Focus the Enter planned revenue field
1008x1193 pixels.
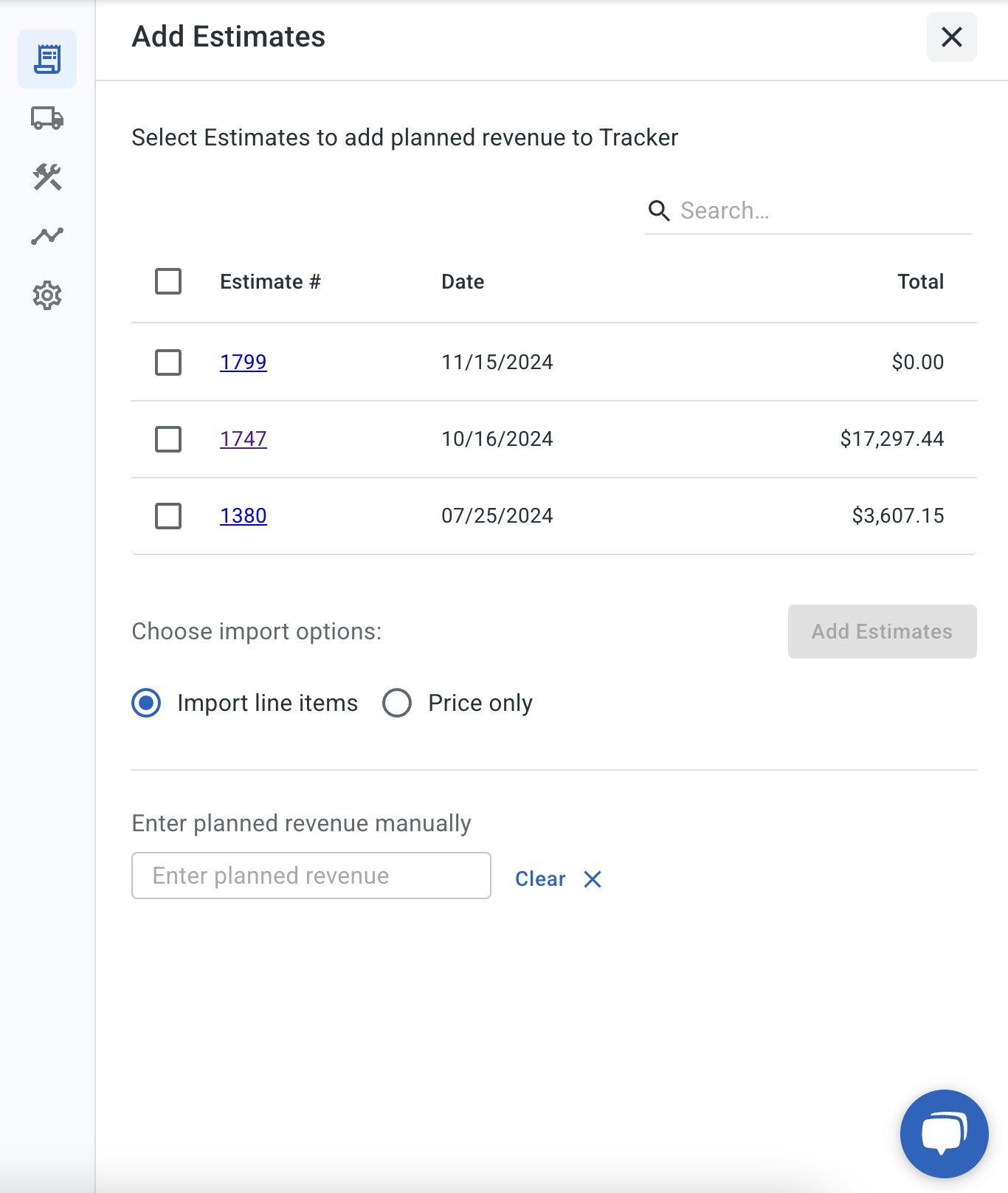click(311, 876)
